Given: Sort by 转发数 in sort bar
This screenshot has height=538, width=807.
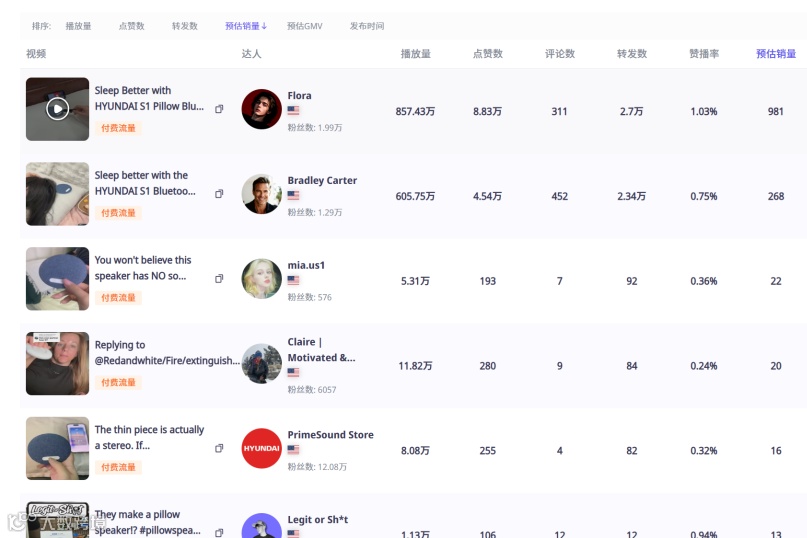Looking at the screenshot, I should point(185,26).
